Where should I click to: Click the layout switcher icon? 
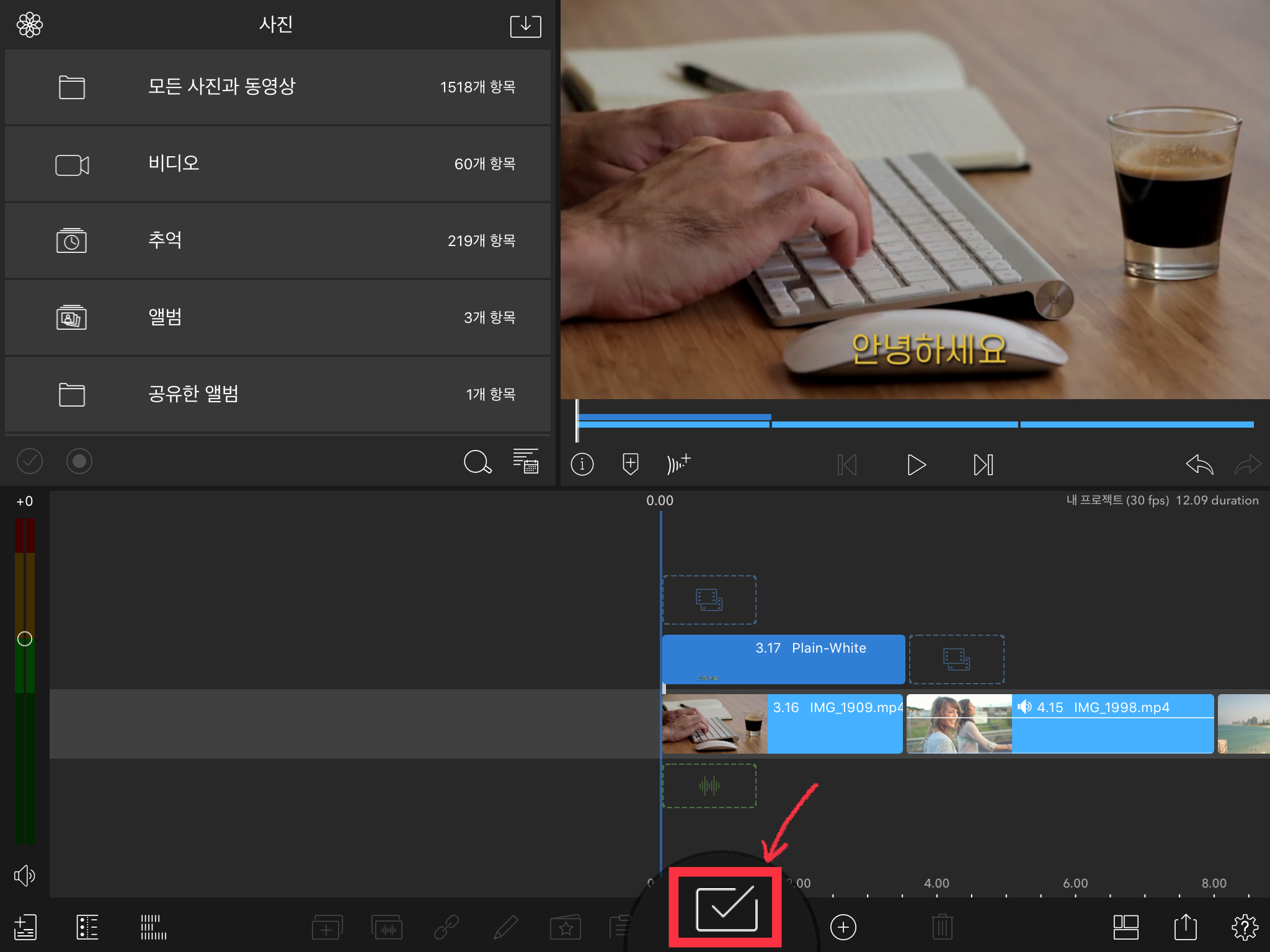click(x=1126, y=927)
